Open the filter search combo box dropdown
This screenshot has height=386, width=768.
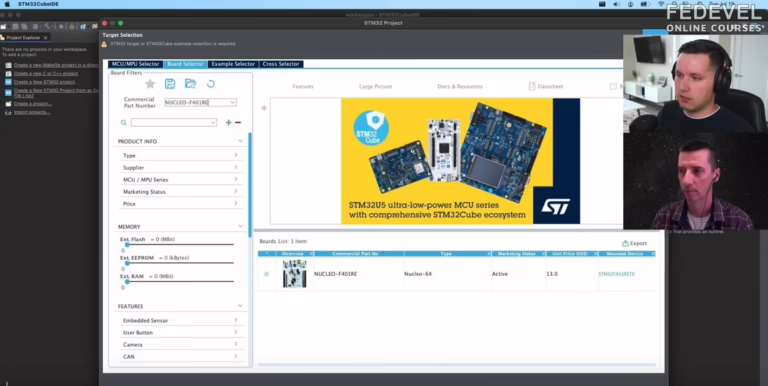pos(213,122)
